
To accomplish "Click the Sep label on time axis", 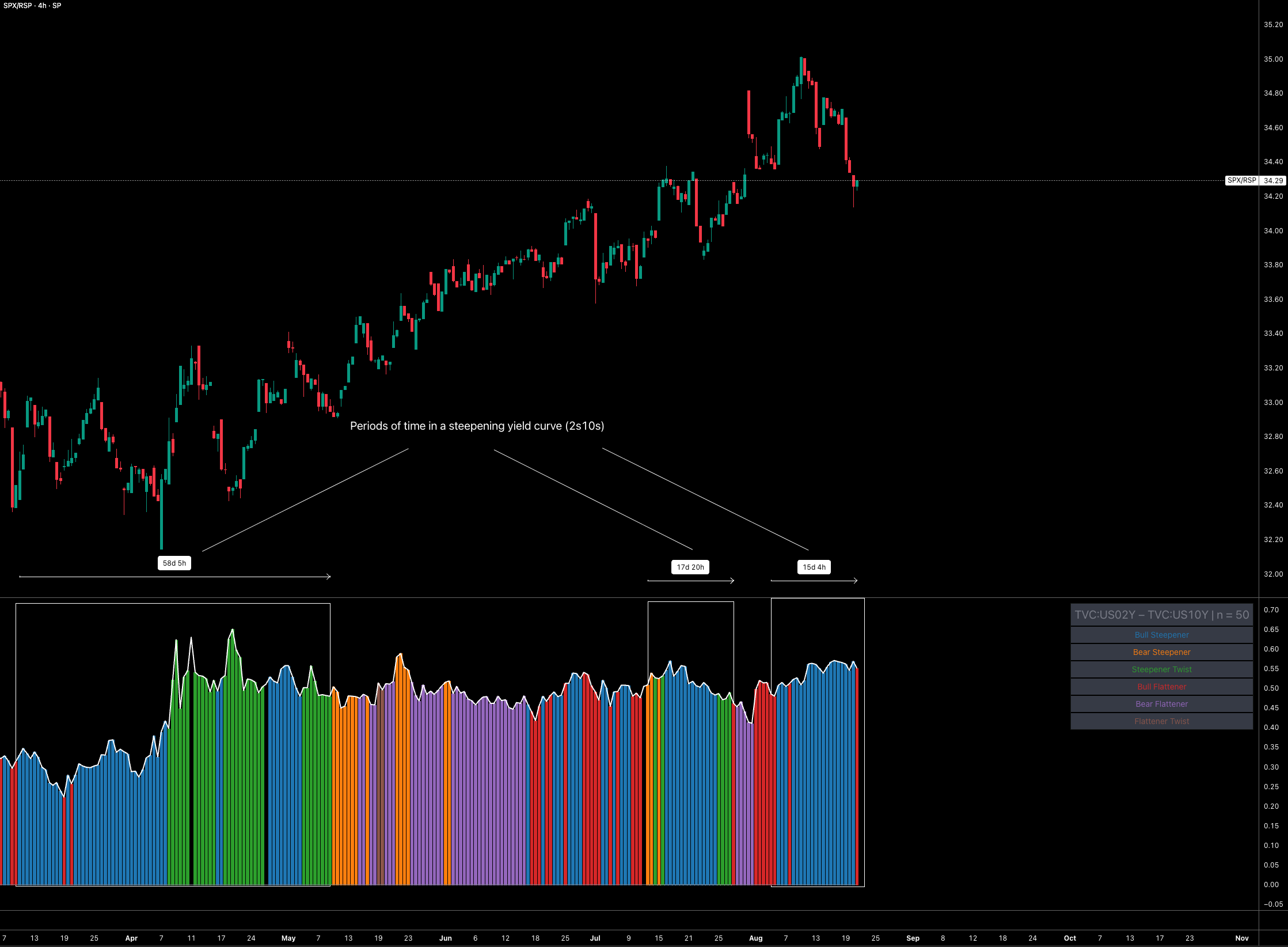I will [x=913, y=938].
